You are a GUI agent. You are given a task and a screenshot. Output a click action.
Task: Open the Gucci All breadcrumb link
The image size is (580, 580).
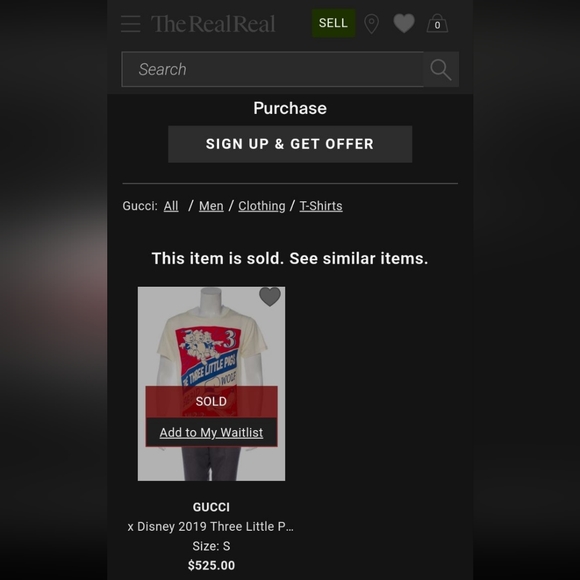(x=171, y=206)
